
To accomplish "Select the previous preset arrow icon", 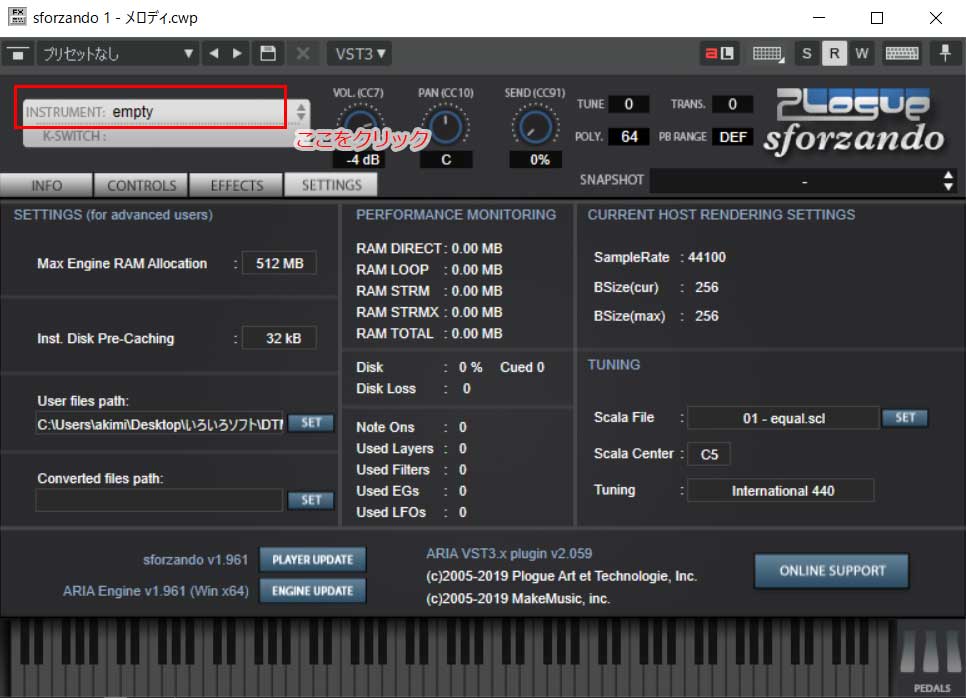I will point(215,53).
